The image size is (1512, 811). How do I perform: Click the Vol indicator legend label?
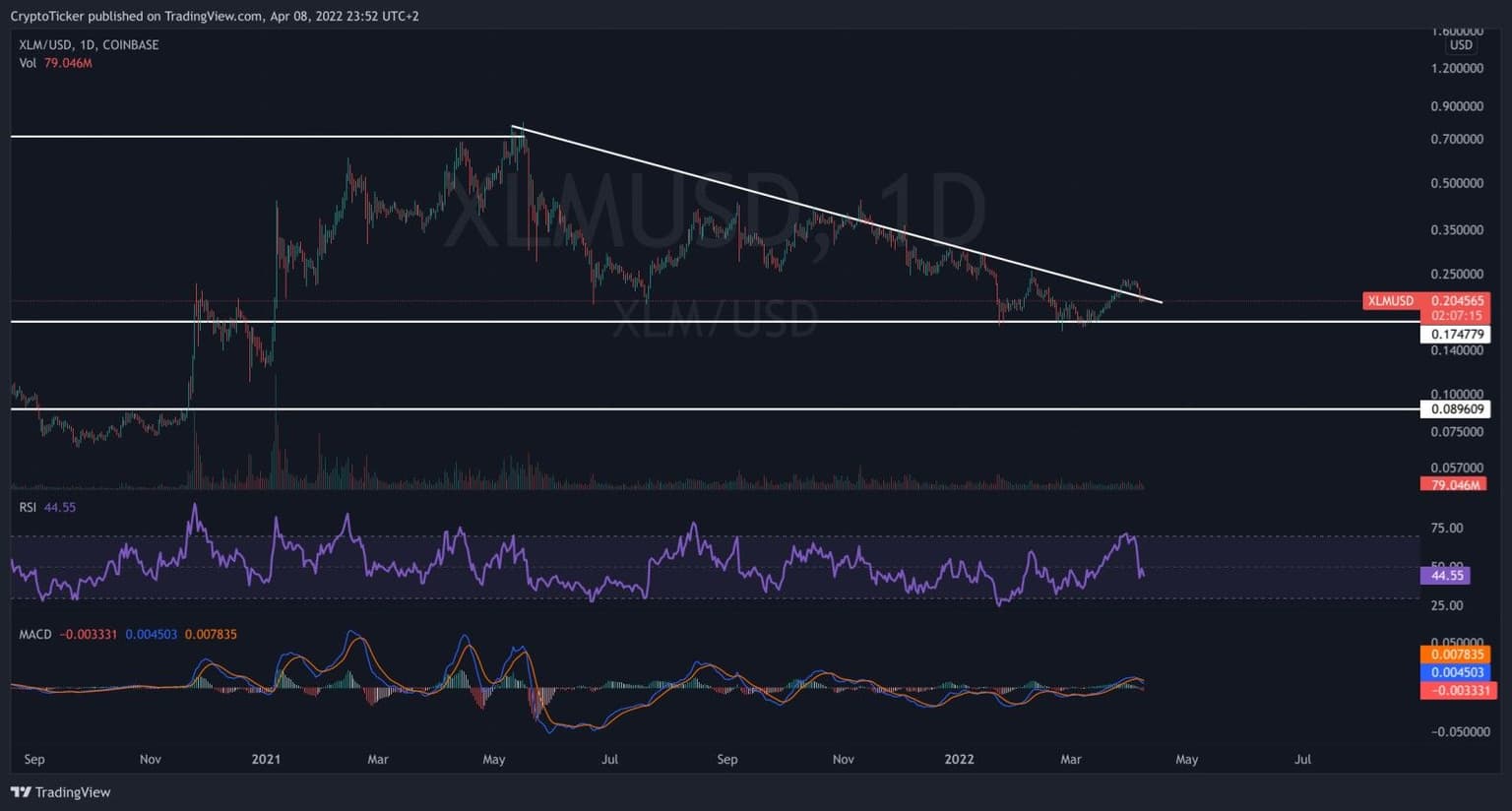click(x=28, y=63)
